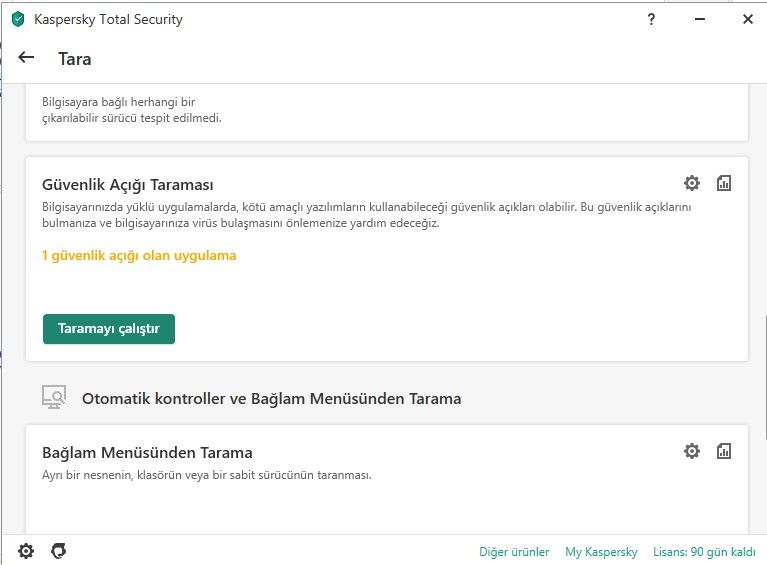Open help with the question mark button
This screenshot has width=767, height=565.
point(651,19)
